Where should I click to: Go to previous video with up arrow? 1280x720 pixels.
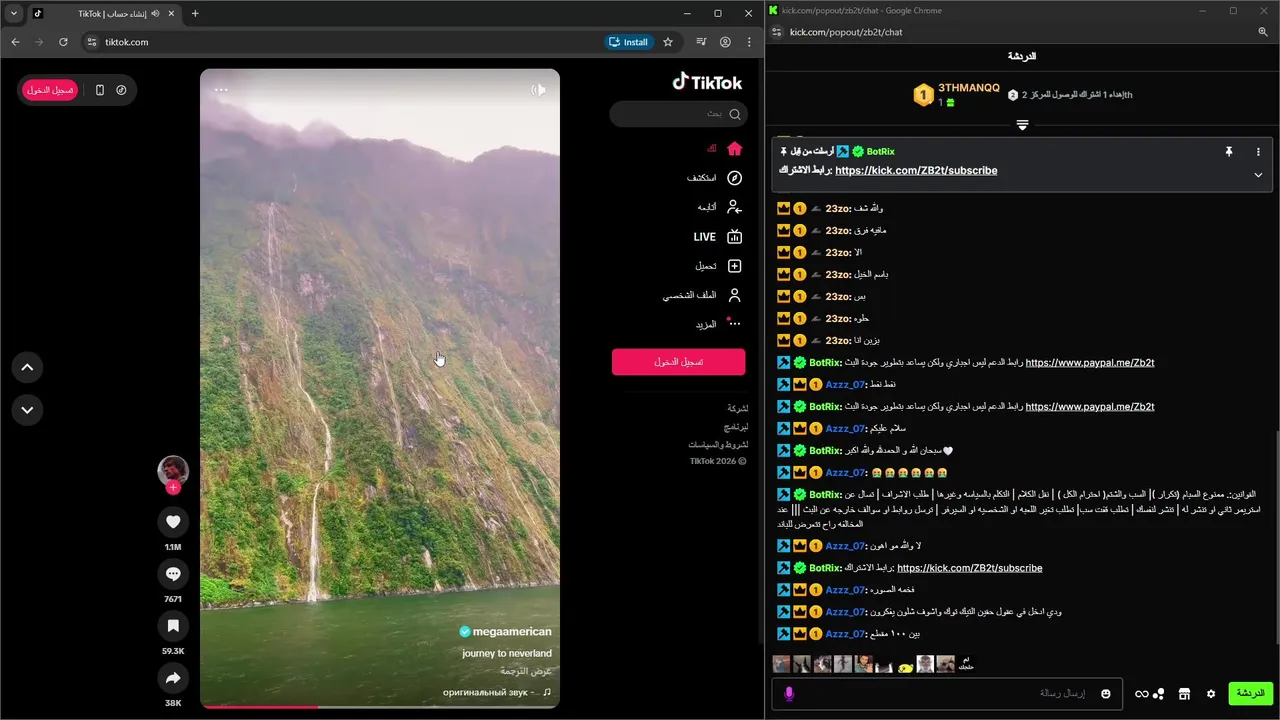pos(27,367)
